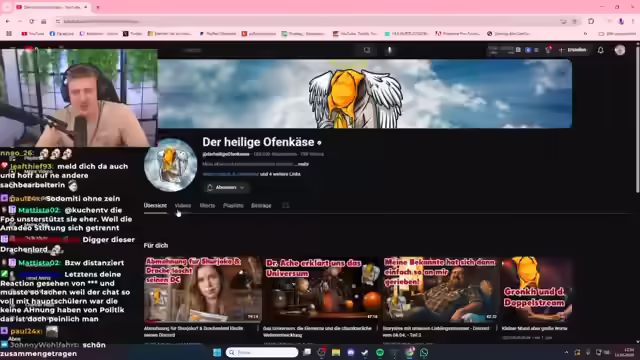The image size is (640, 360).
Task: Click the YouTube search magnifier icon
Action: point(367,50)
